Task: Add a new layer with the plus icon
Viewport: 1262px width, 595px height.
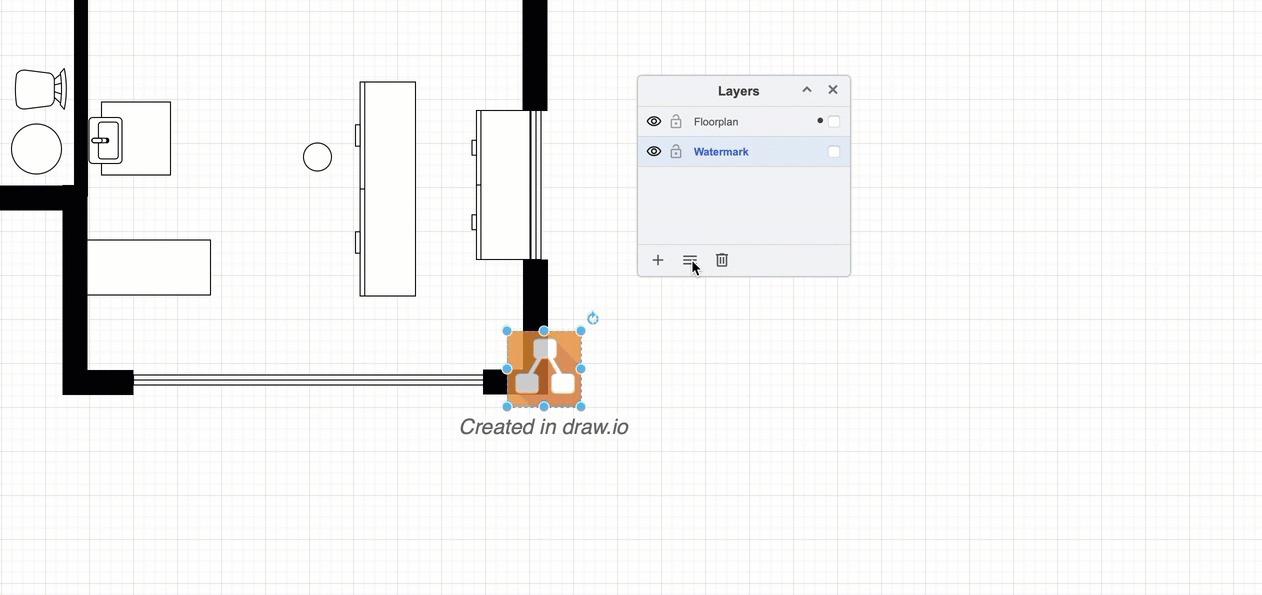Action: pos(657,260)
